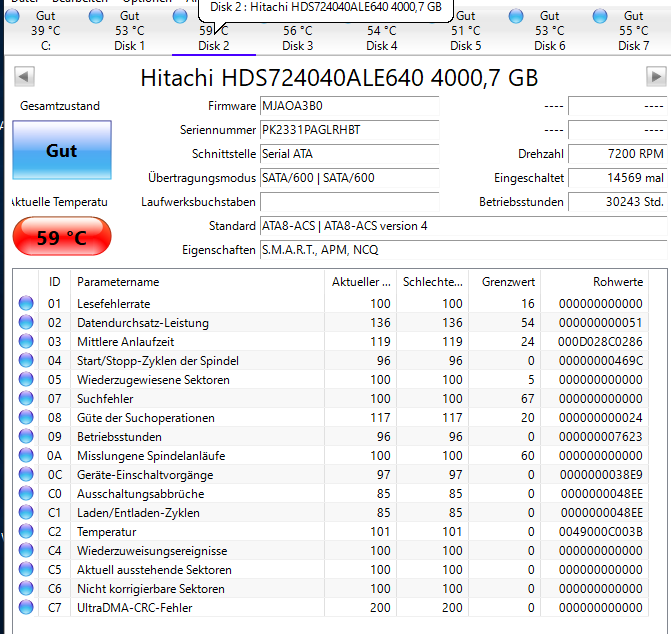
Task: Click status orb for Suchfehler row
Action: [26, 398]
